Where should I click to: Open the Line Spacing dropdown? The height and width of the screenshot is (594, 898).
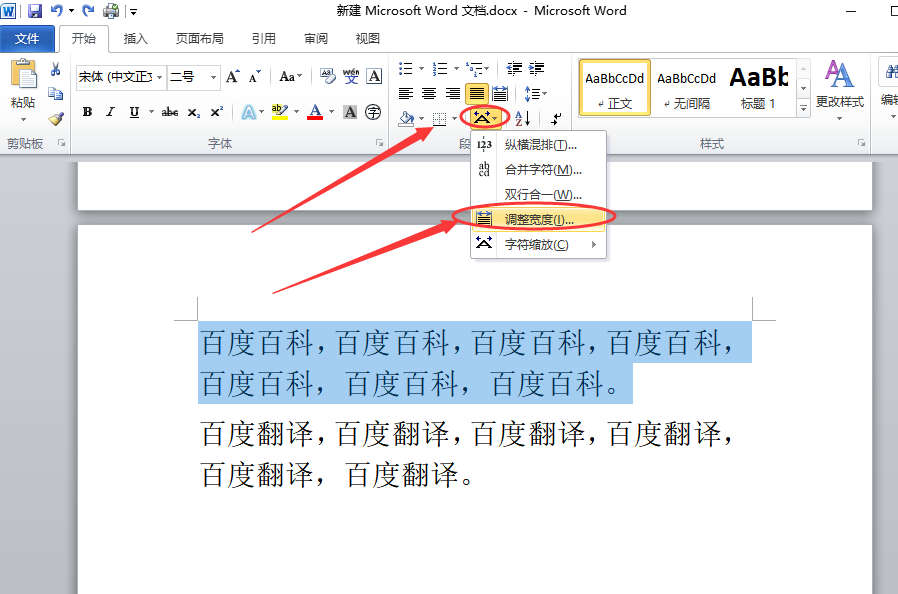tap(535, 93)
